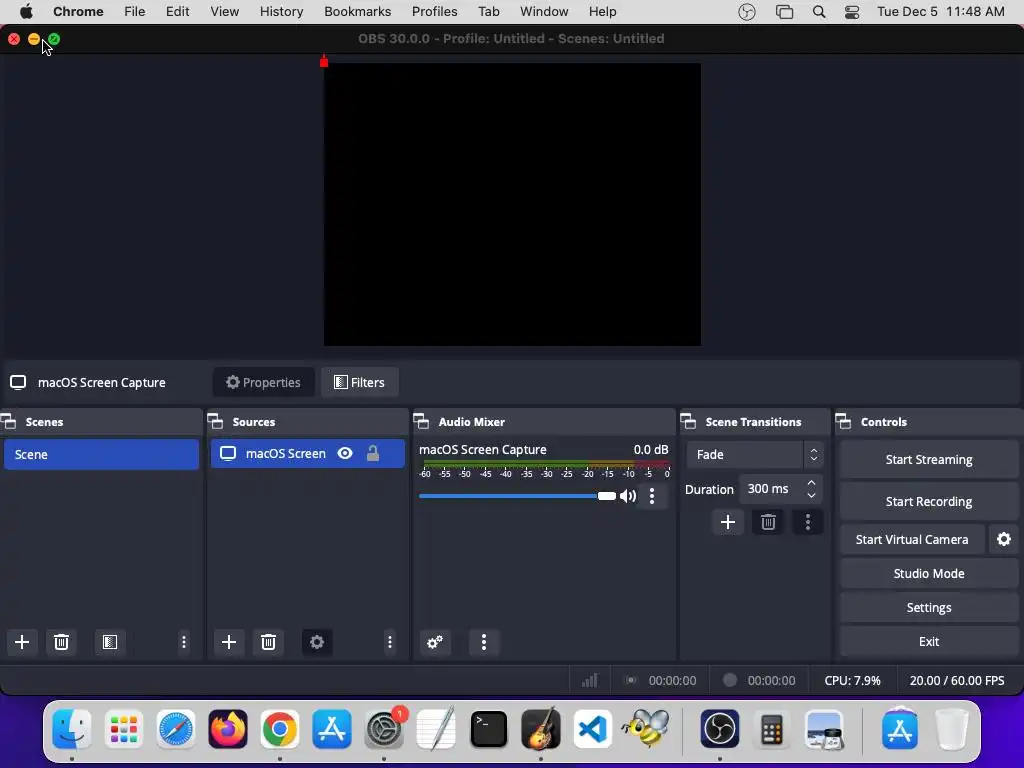Click the black preview canvas
The width and height of the screenshot is (1024, 768).
[513, 204]
